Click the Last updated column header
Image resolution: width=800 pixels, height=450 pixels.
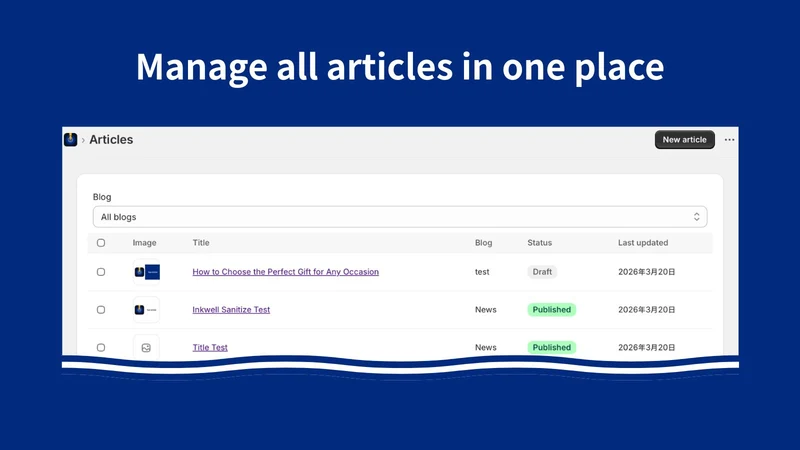tap(643, 243)
